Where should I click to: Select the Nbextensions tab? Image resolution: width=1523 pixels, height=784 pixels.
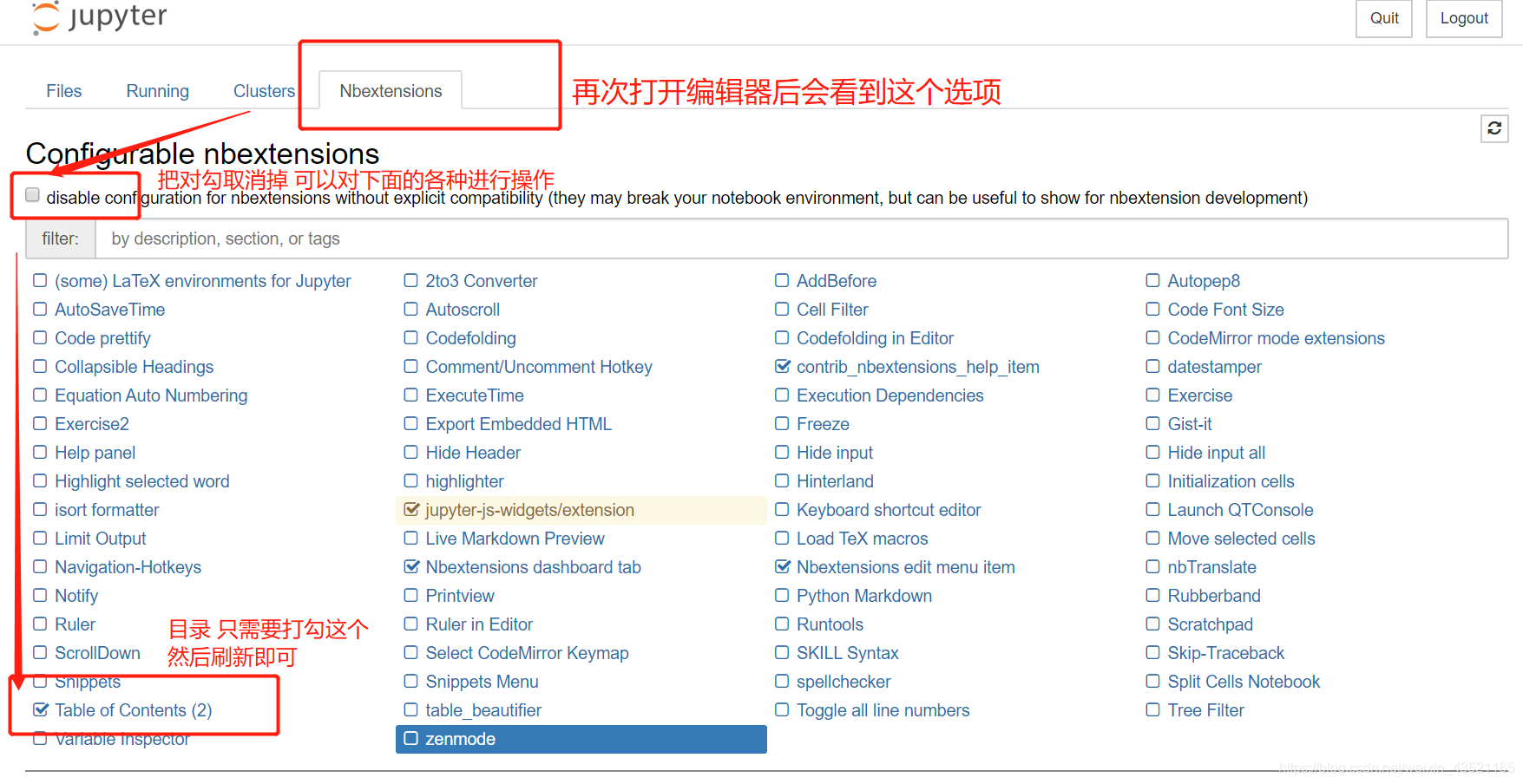point(391,91)
